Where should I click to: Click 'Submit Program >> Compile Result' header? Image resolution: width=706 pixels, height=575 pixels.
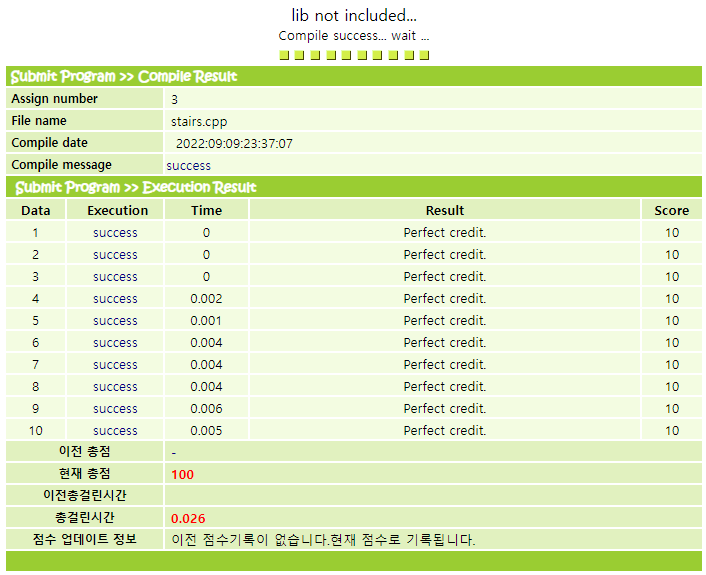[124, 77]
